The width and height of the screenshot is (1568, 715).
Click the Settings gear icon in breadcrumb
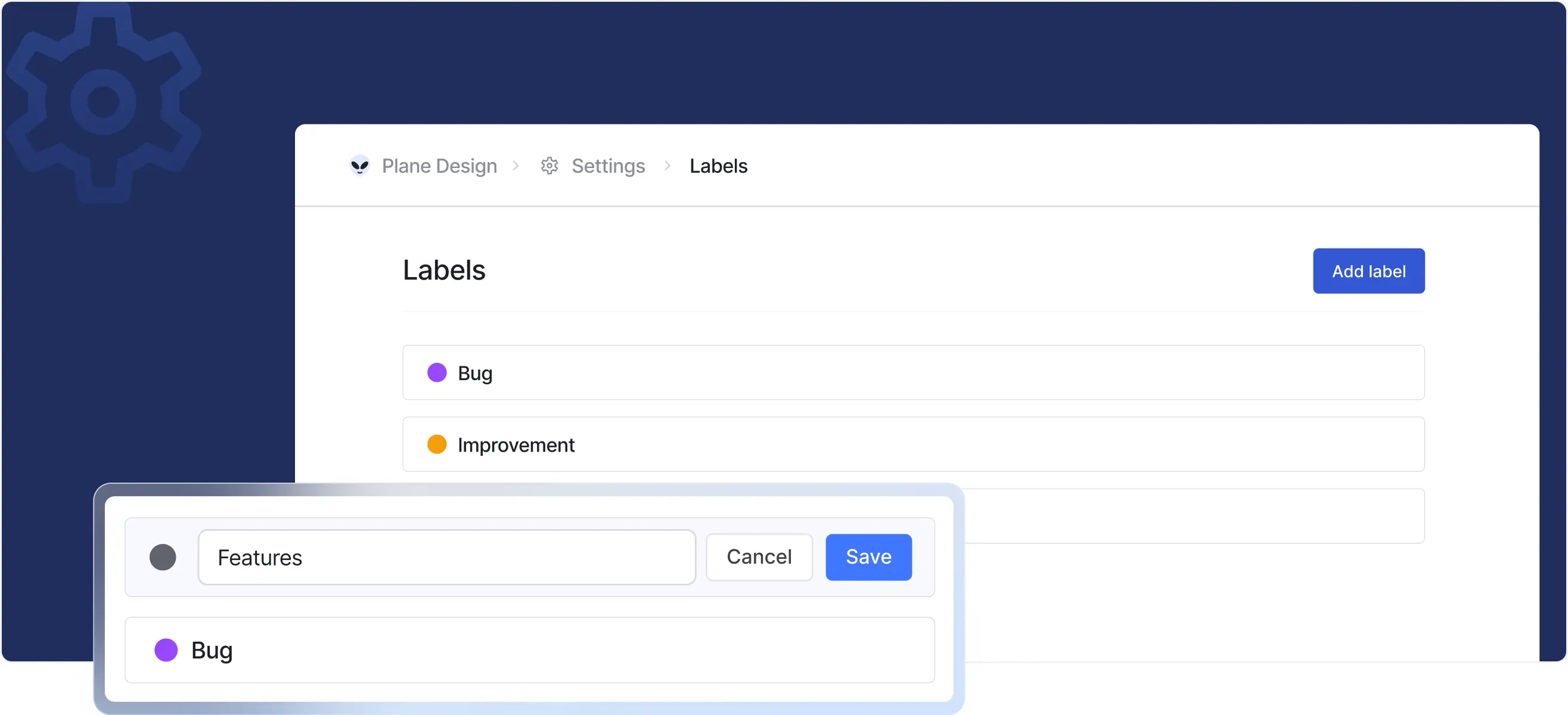[x=549, y=166]
